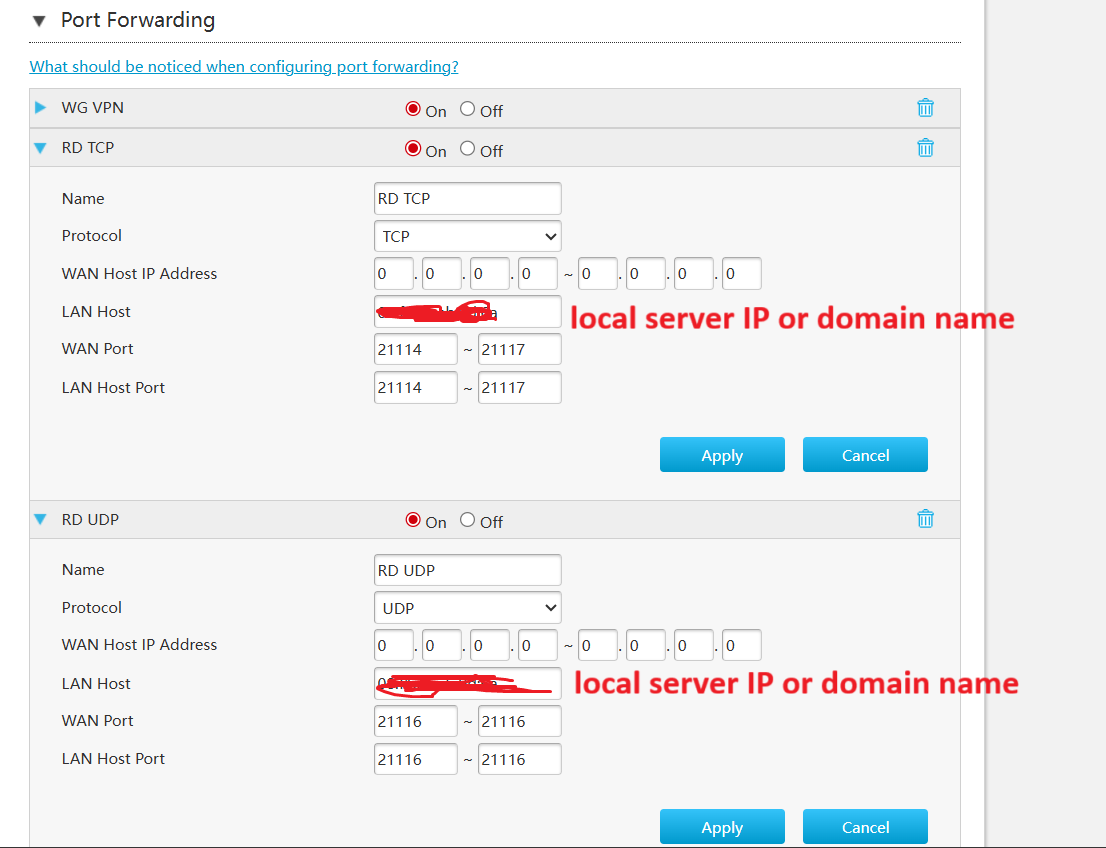Open the port forwarding configuration help link
Image resolution: width=1106 pixels, height=848 pixels.
(244, 67)
